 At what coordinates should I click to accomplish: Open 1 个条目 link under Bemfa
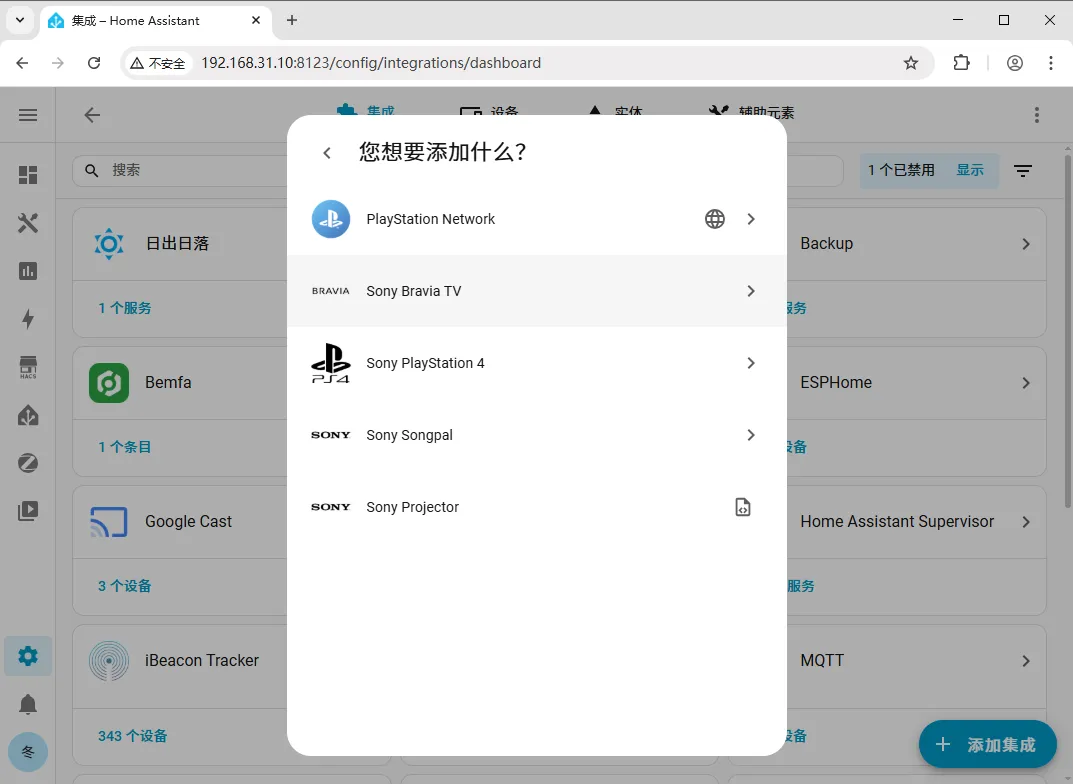[x=125, y=447]
